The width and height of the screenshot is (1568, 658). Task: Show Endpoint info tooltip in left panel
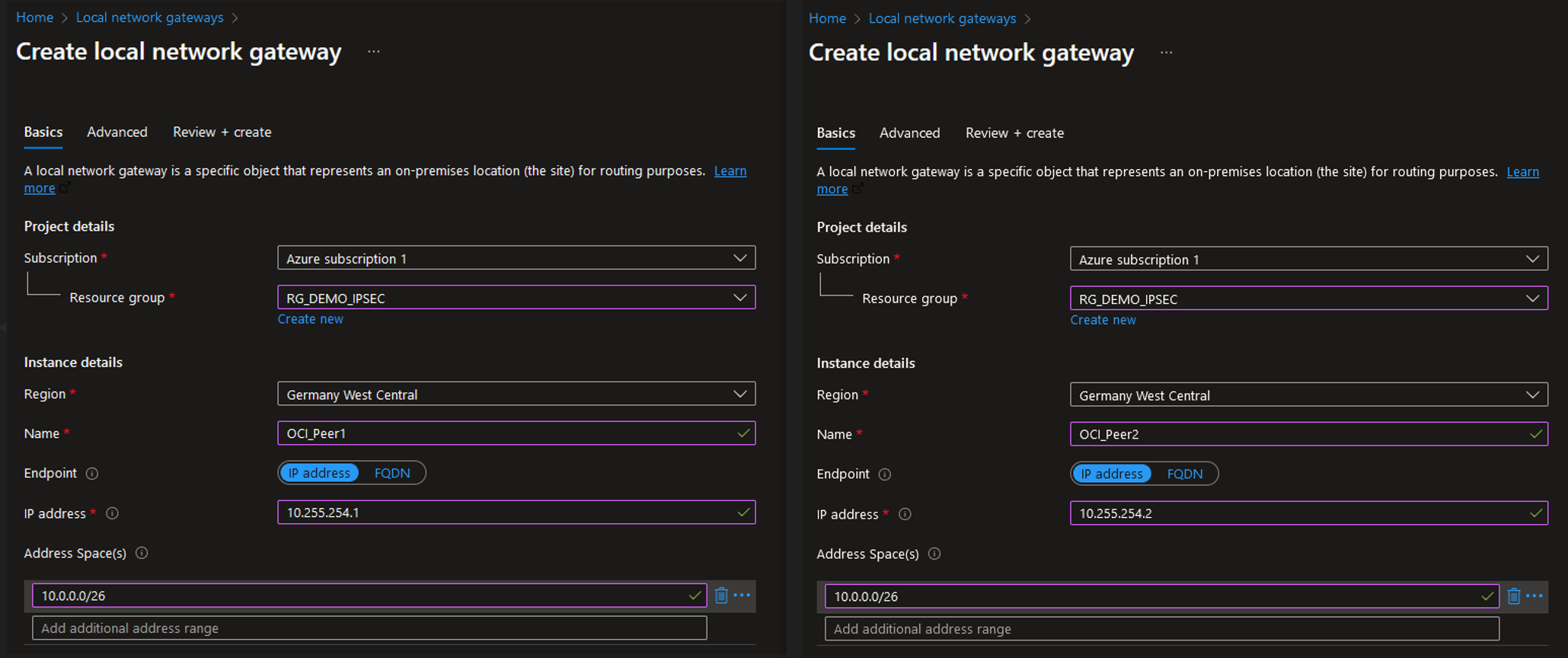click(x=92, y=474)
